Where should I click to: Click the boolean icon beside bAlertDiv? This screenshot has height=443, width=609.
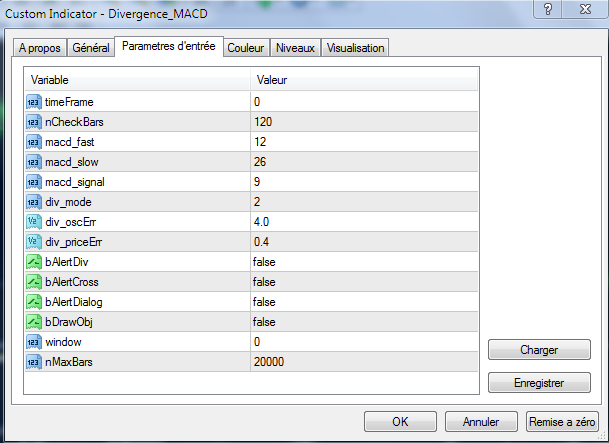(34, 261)
